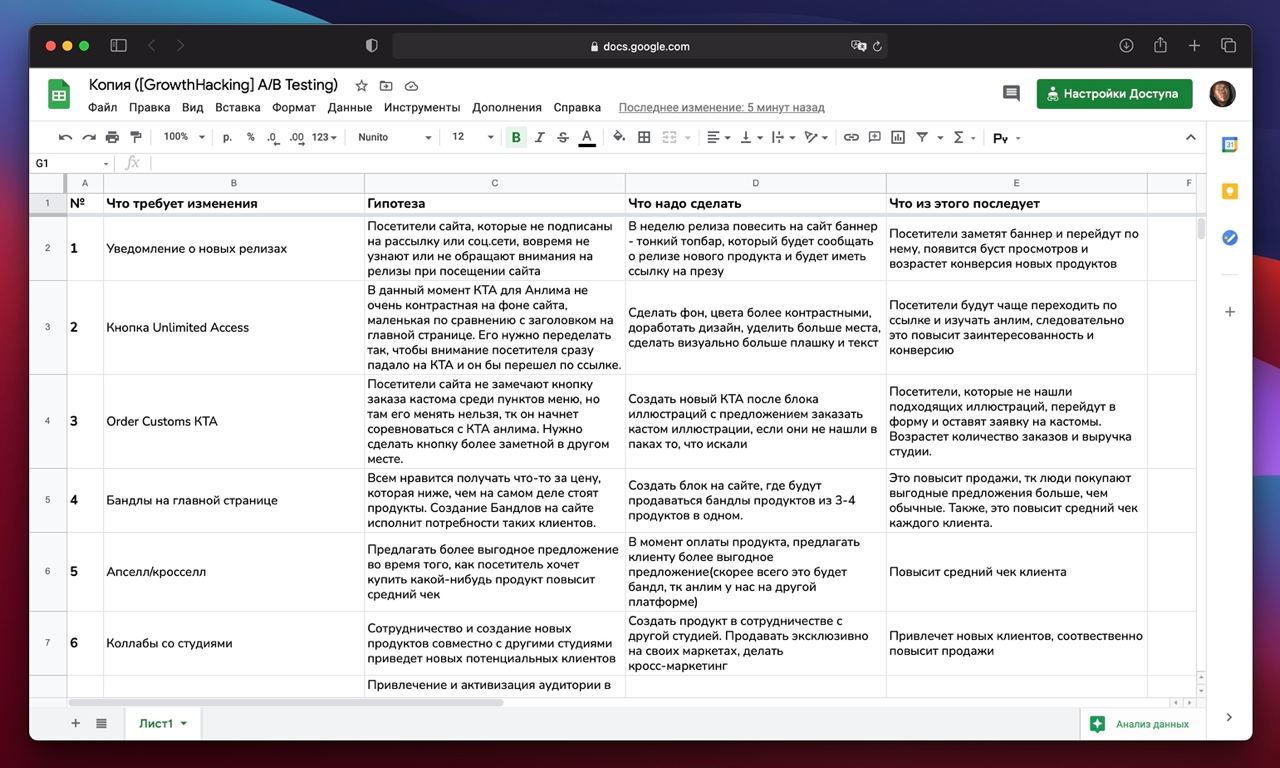Viewport: 1280px width, 768px height.
Task: Insert a comment from toolbar
Action: (875, 137)
